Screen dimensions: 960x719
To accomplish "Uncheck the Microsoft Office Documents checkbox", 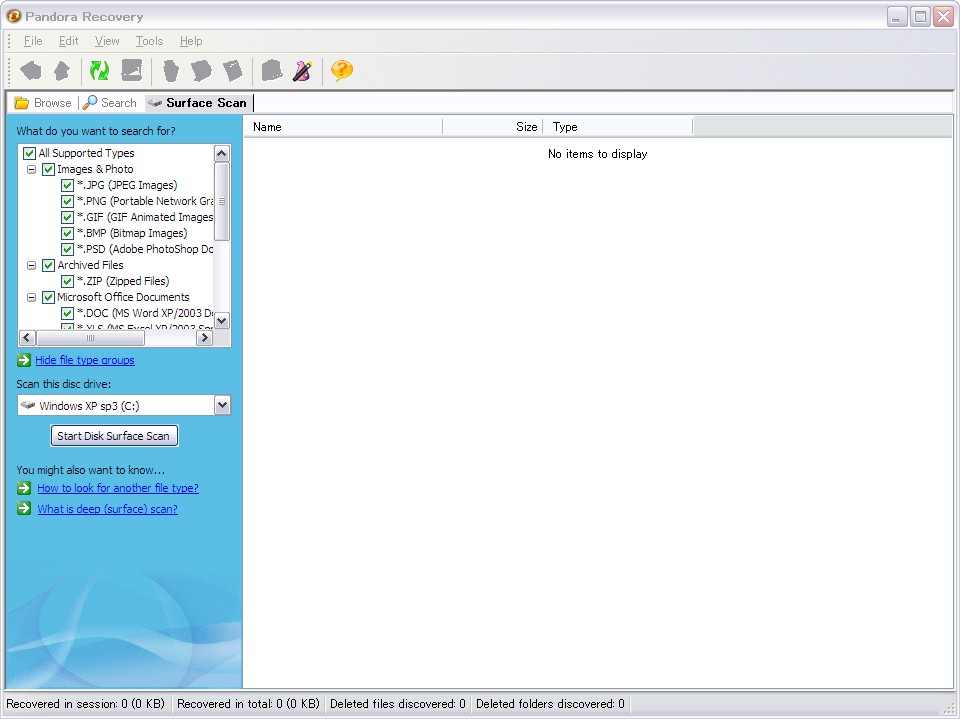I will (48, 298).
